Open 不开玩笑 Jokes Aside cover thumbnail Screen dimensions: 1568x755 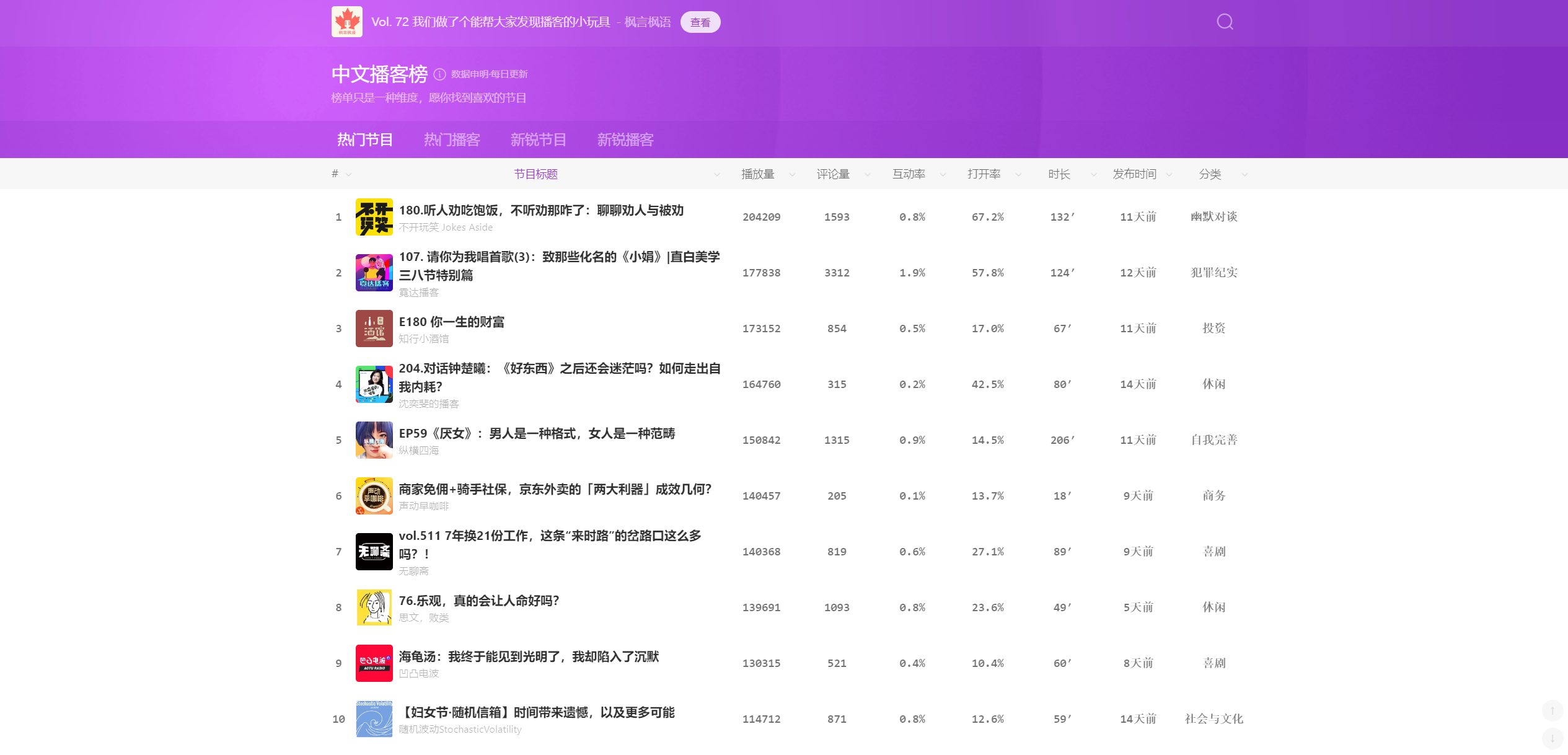coord(374,217)
